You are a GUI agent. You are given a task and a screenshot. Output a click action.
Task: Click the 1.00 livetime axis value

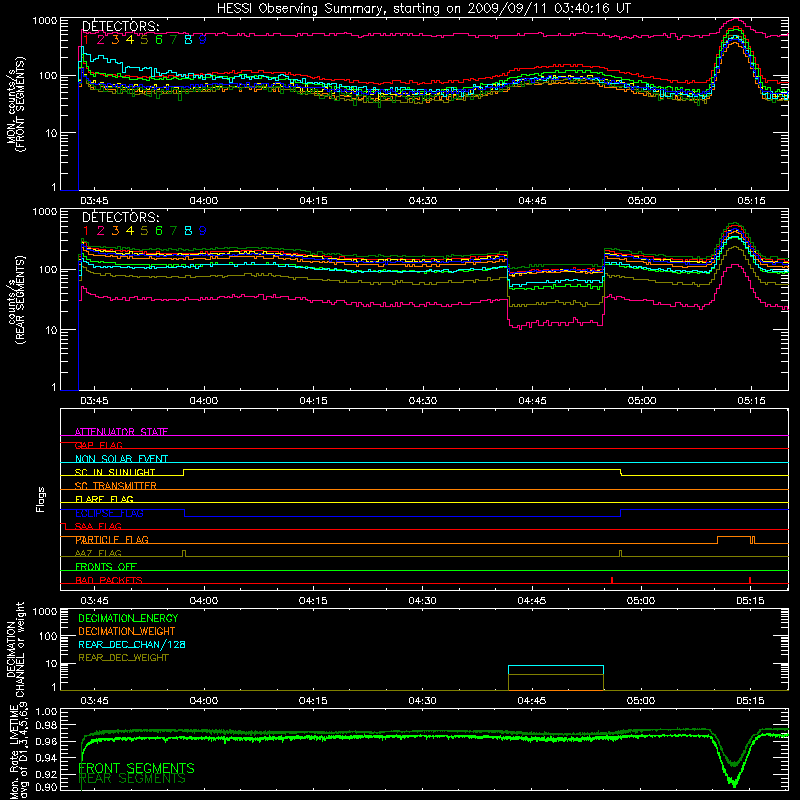pyautogui.click(x=46, y=711)
